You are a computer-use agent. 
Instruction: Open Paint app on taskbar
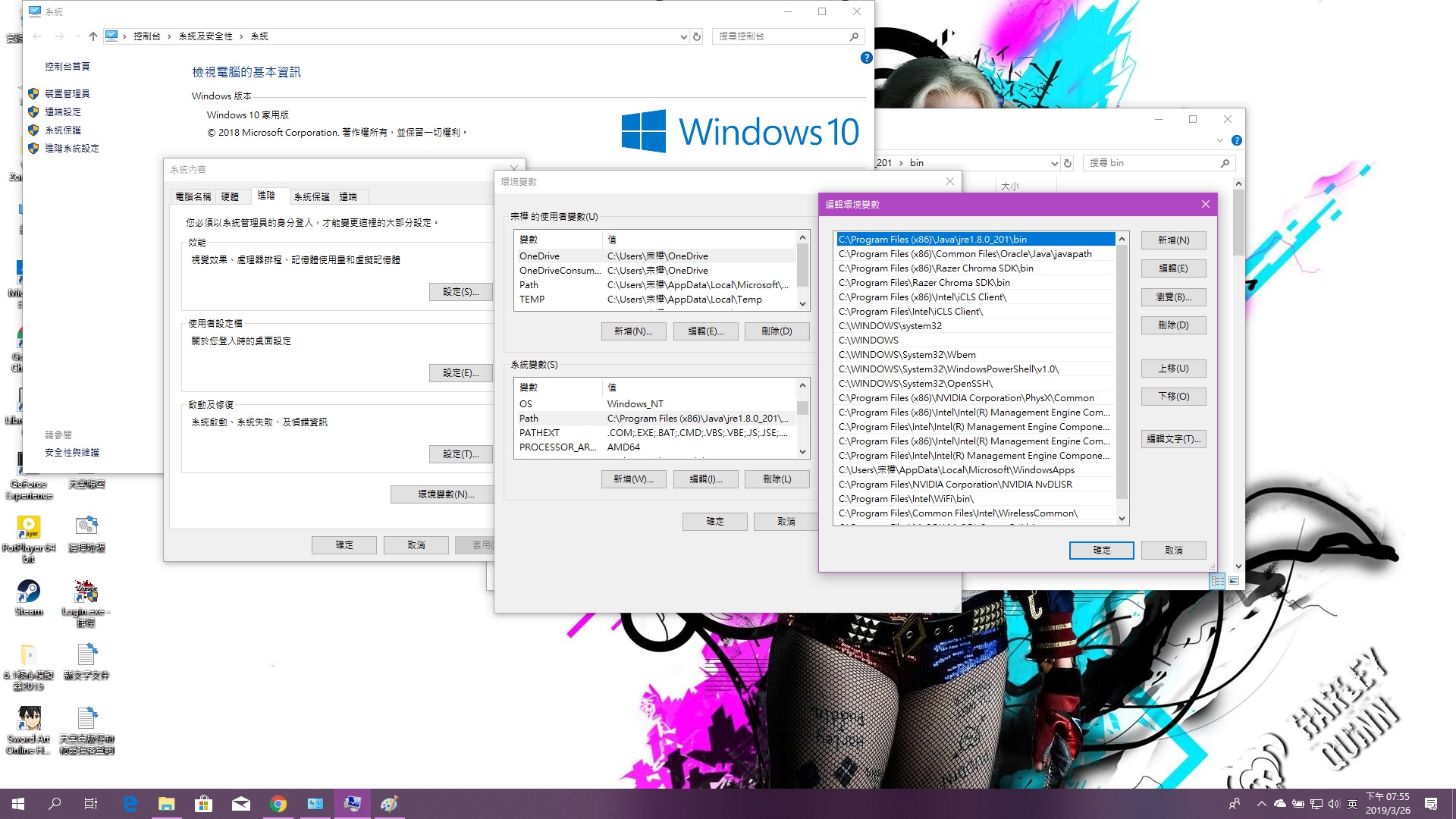click(x=389, y=804)
